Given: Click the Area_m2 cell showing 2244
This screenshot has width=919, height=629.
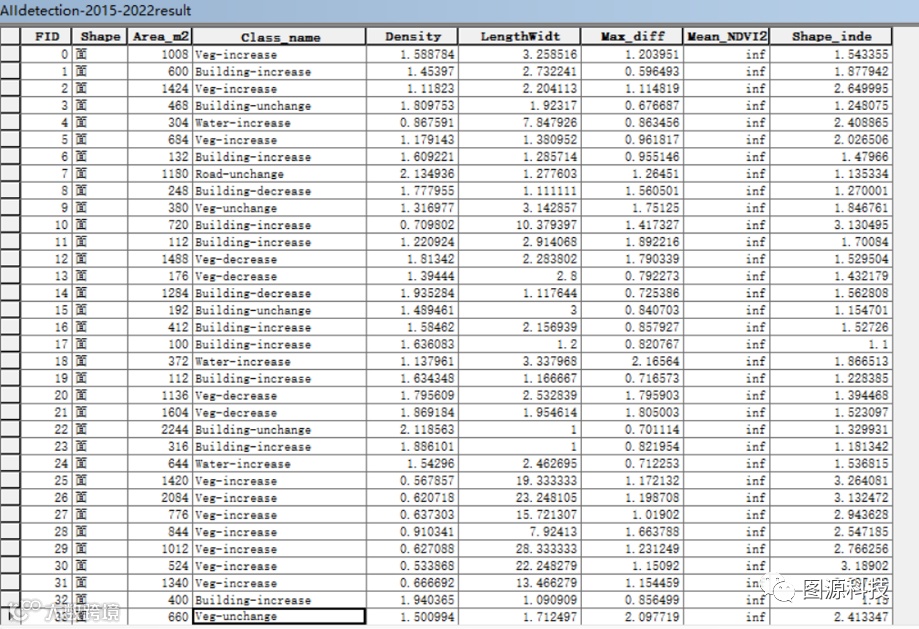Looking at the screenshot, I should [160, 430].
